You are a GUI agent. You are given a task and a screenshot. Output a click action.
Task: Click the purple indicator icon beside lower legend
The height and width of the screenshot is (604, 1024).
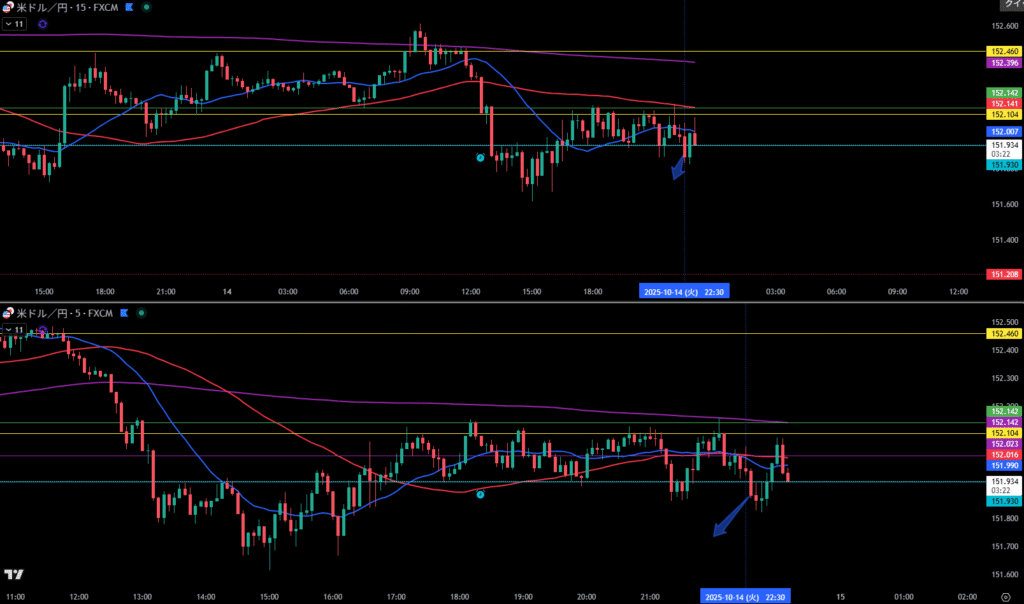pos(42,329)
